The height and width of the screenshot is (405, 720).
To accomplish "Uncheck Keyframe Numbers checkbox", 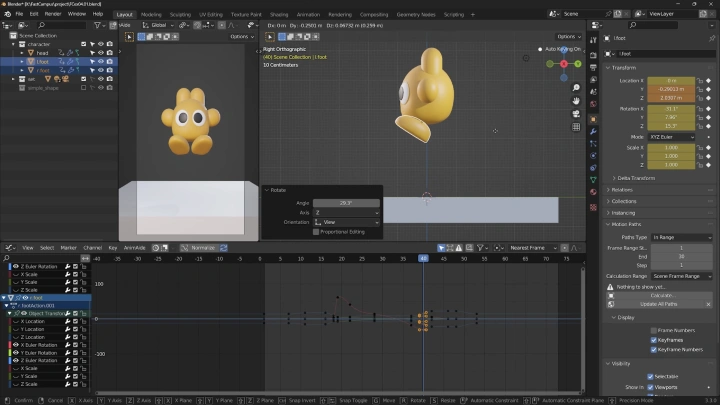I will tap(653, 350).
